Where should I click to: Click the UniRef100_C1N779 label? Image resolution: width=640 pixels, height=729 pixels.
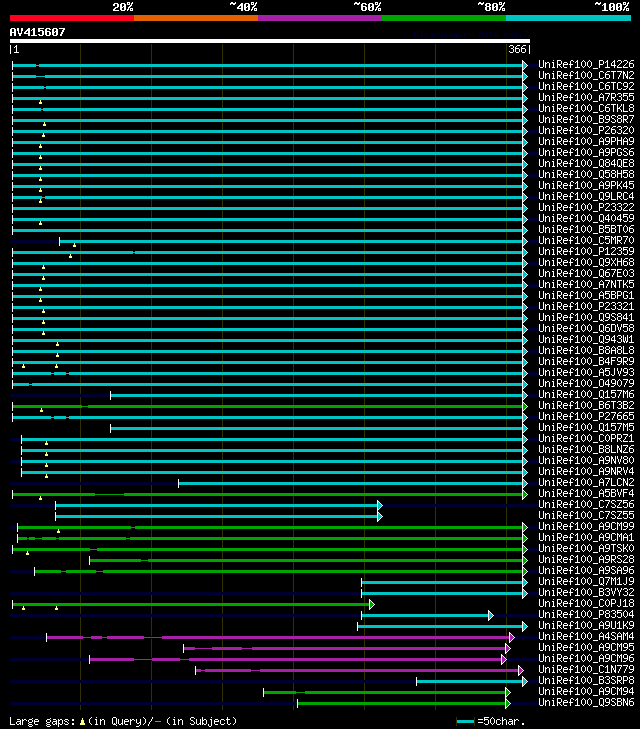tap(586, 670)
